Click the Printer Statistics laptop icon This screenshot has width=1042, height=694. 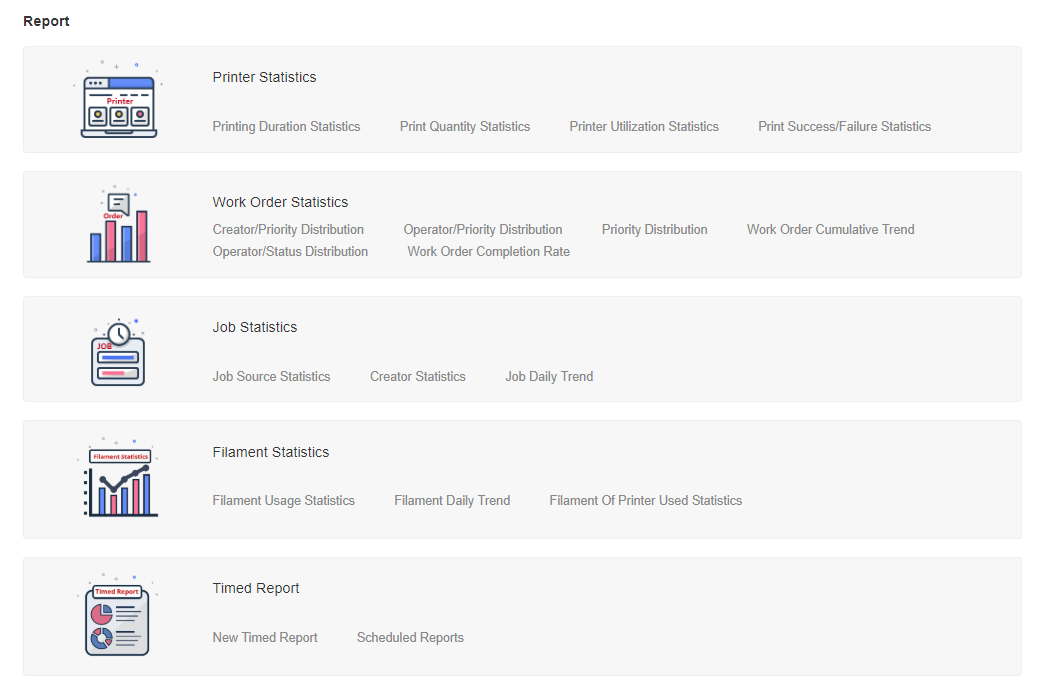(x=118, y=103)
